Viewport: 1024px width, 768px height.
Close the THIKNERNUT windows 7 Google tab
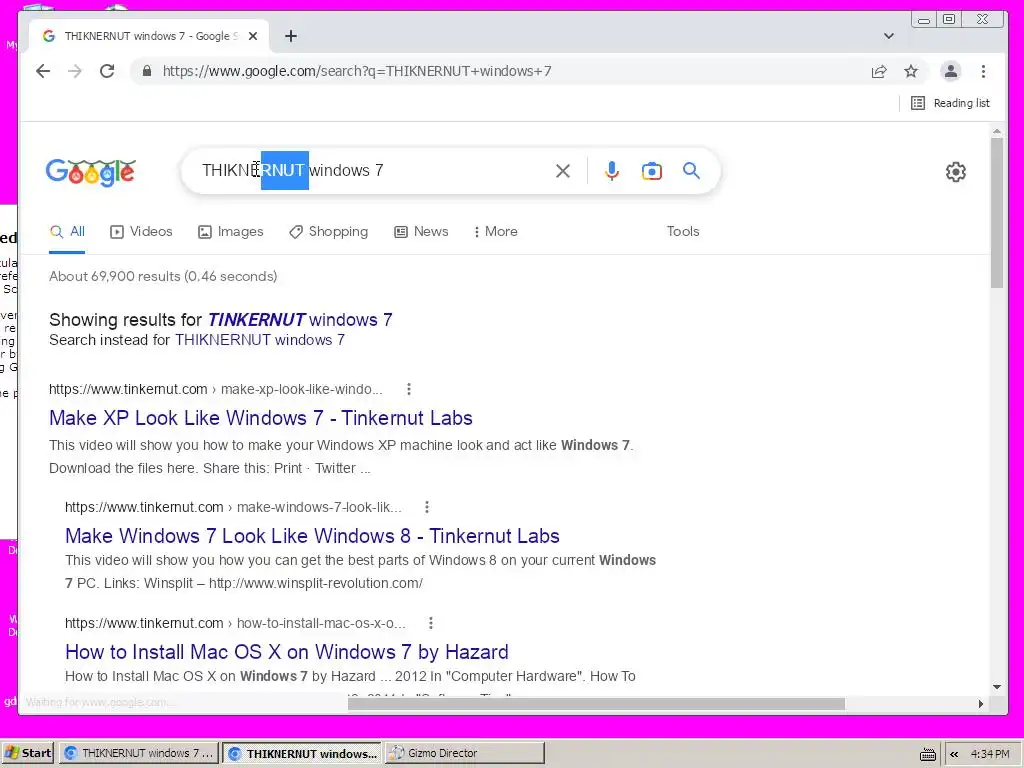click(x=253, y=36)
